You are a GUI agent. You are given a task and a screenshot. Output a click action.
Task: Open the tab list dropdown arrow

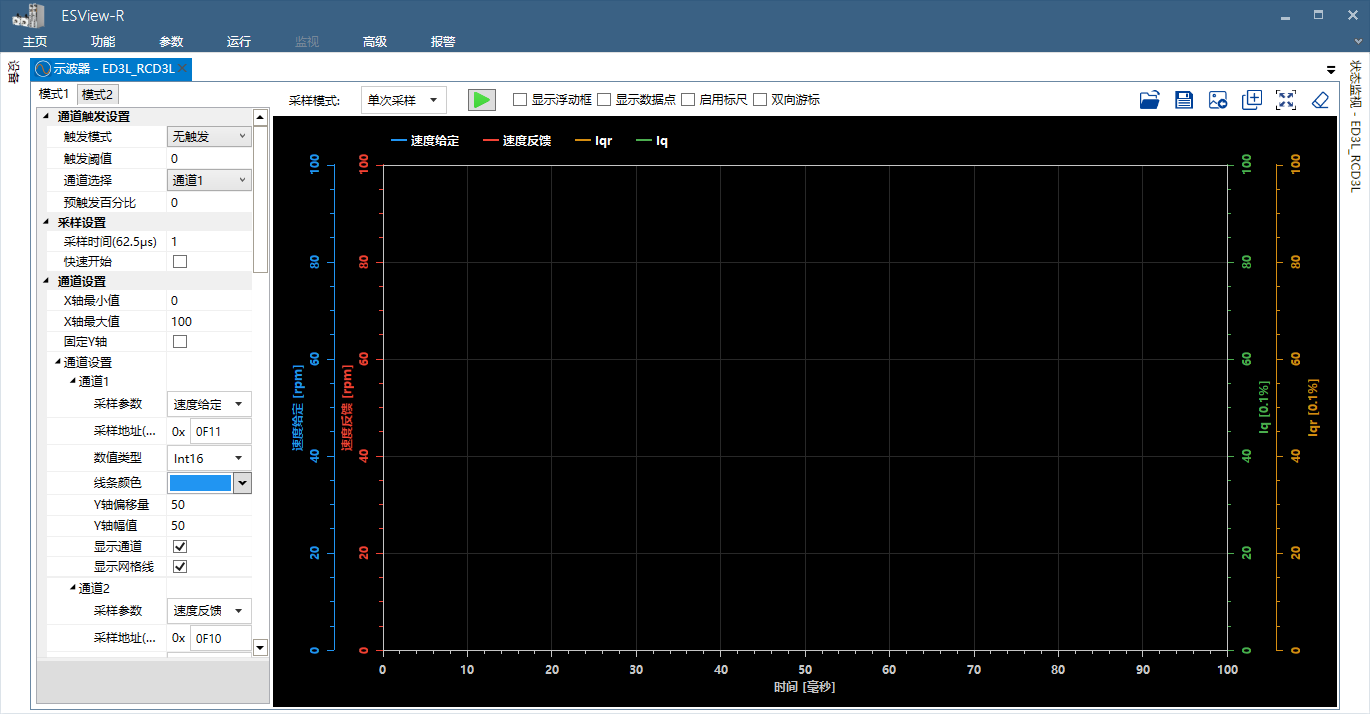1331,70
